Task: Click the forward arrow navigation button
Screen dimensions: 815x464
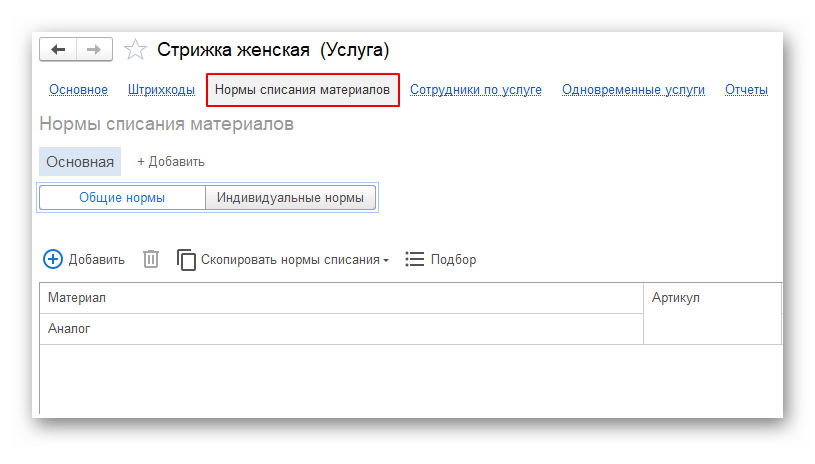Action: [x=94, y=49]
